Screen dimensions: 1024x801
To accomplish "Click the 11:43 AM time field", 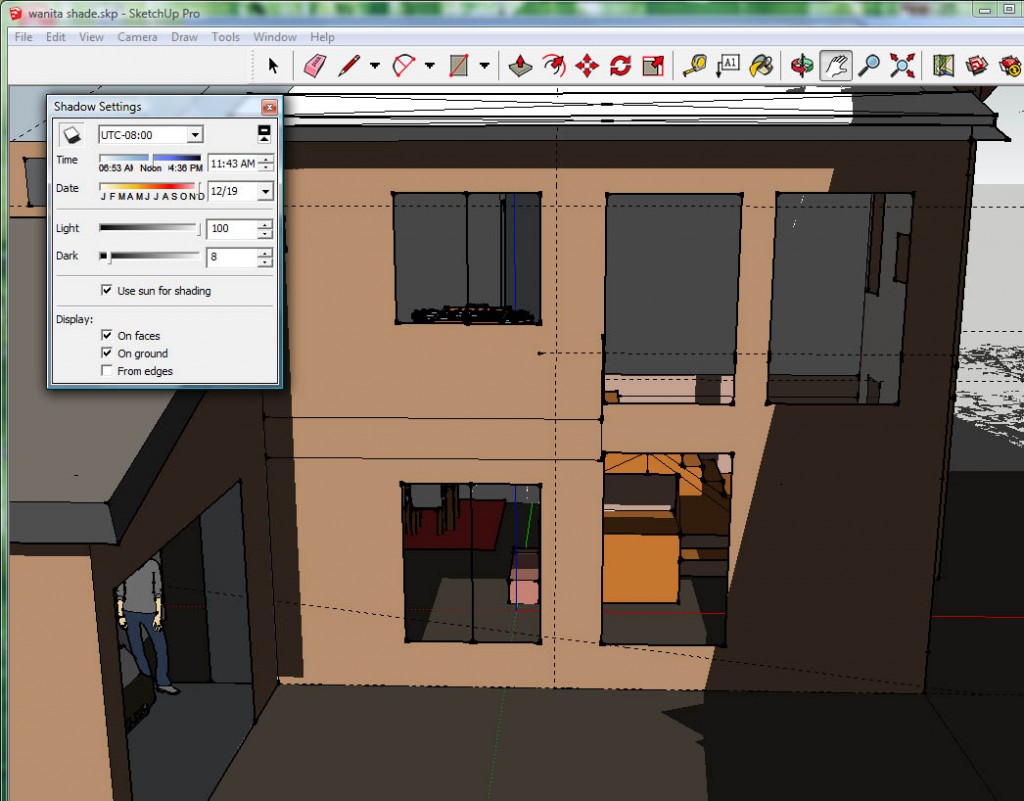I will coord(232,163).
